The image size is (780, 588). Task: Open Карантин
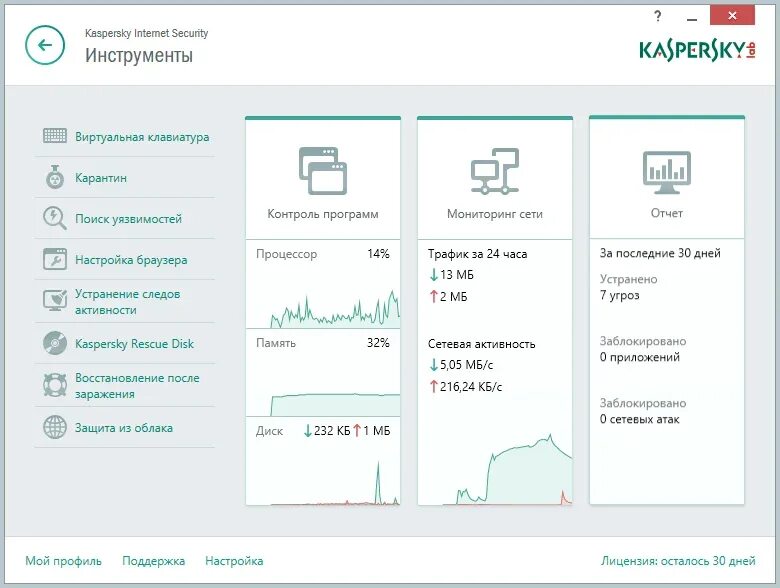(x=101, y=178)
